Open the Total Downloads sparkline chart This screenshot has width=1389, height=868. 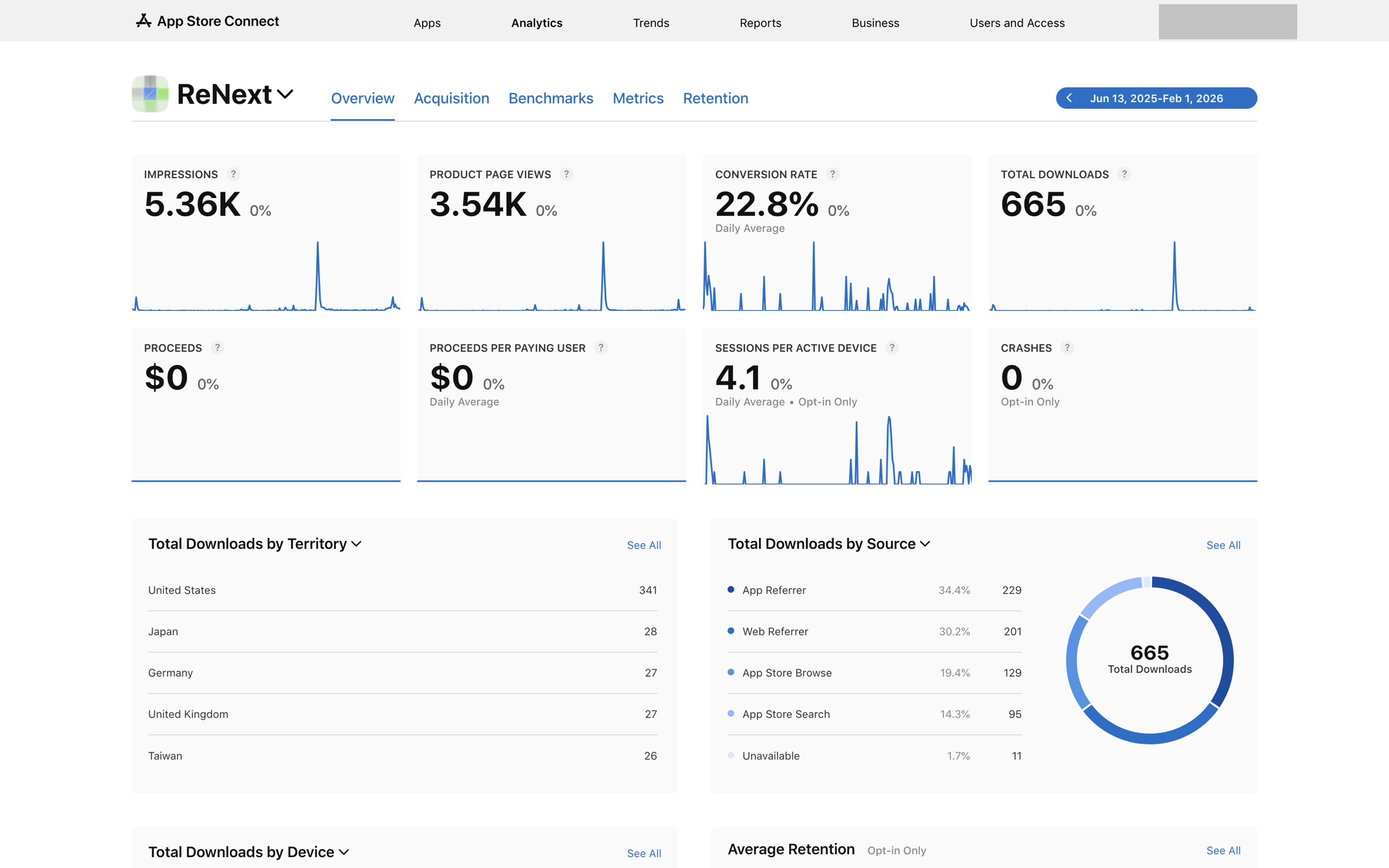[1123, 276]
